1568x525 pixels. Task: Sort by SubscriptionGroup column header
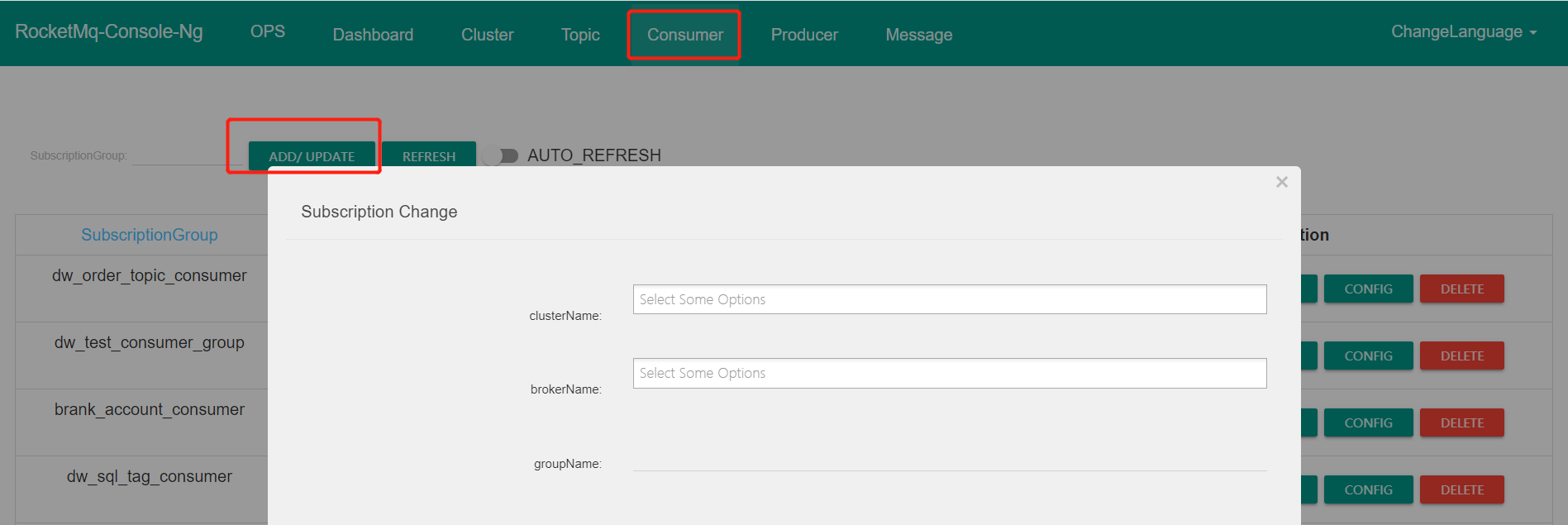pos(150,235)
